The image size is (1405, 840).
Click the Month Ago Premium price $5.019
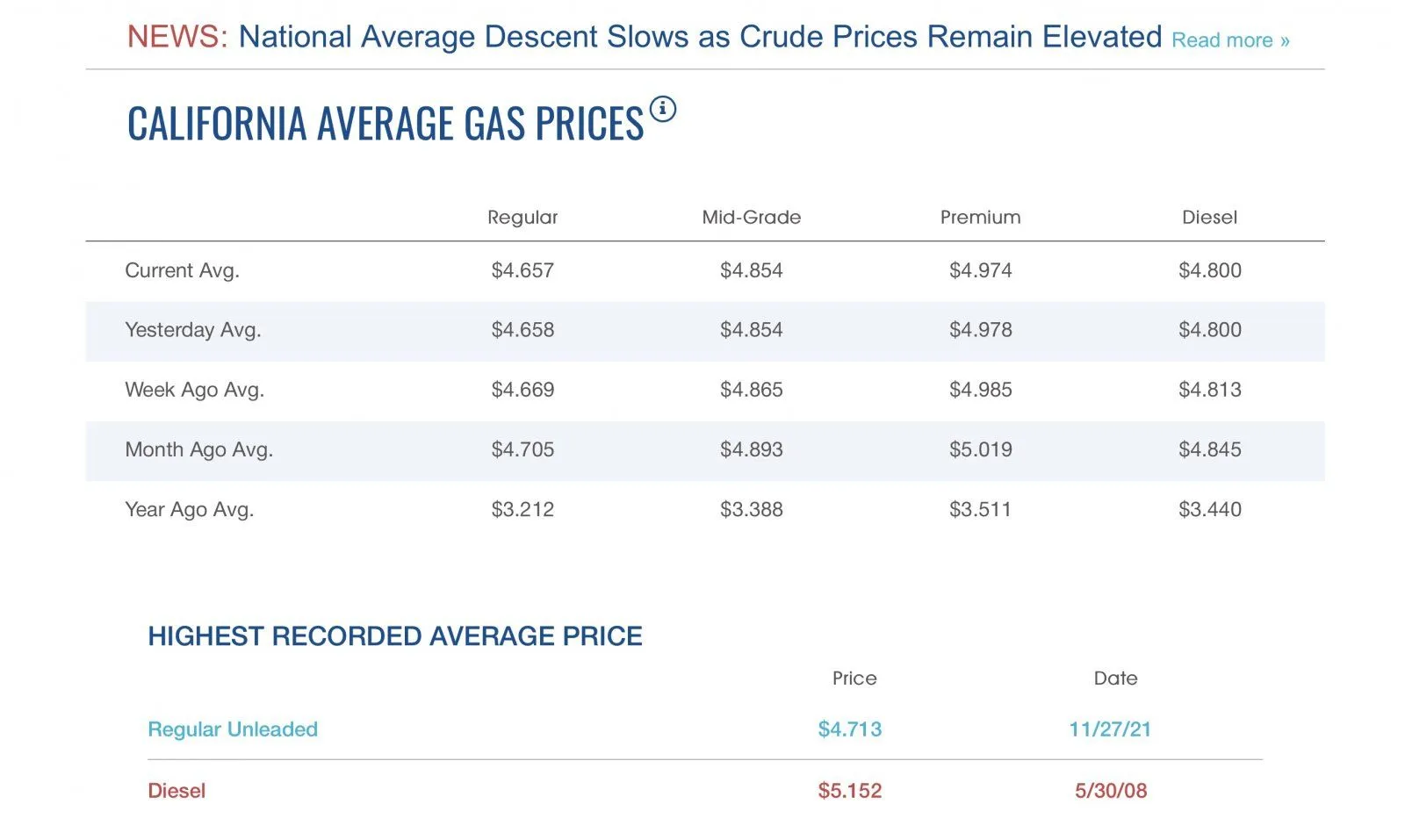click(x=980, y=449)
